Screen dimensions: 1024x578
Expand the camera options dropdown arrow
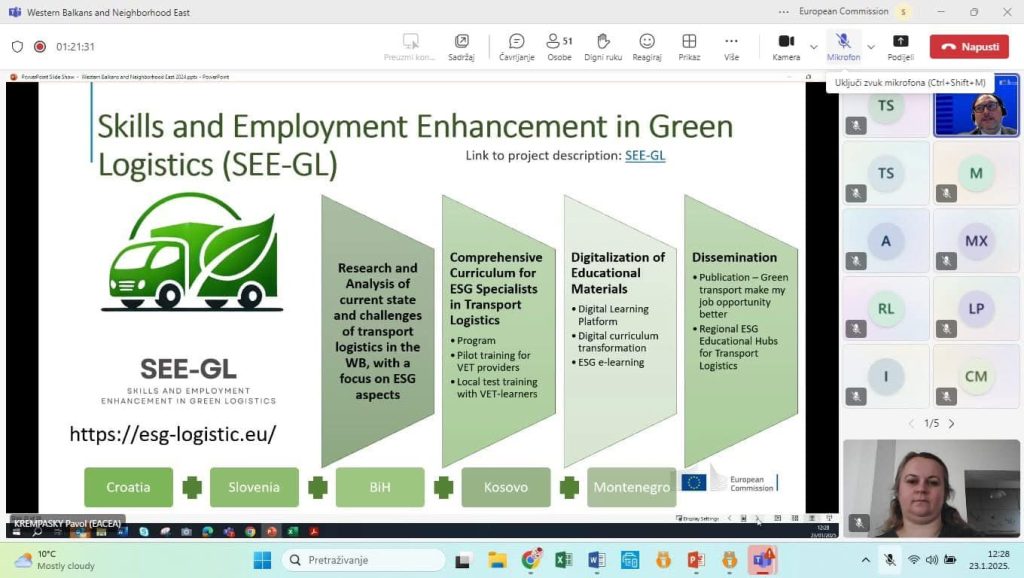click(x=813, y=47)
